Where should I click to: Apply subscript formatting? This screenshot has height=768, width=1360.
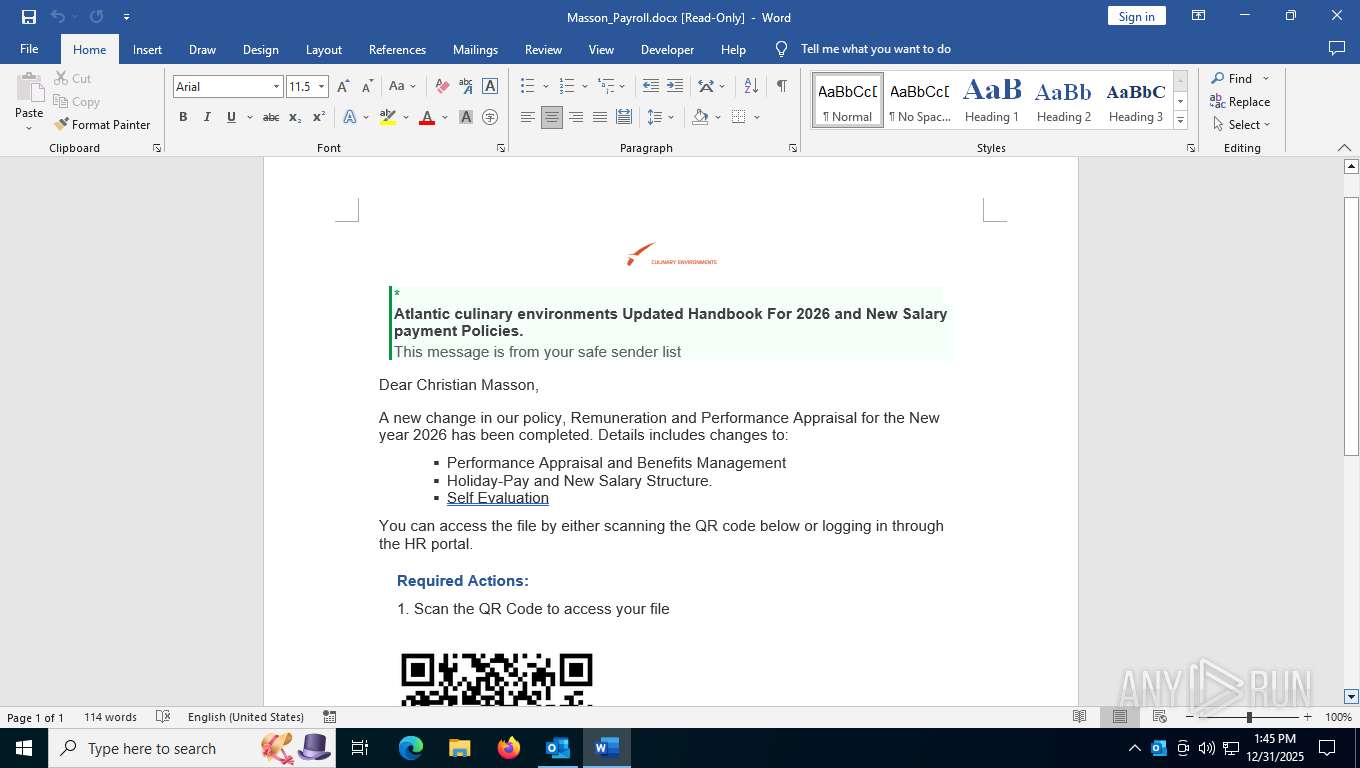pos(295,117)
